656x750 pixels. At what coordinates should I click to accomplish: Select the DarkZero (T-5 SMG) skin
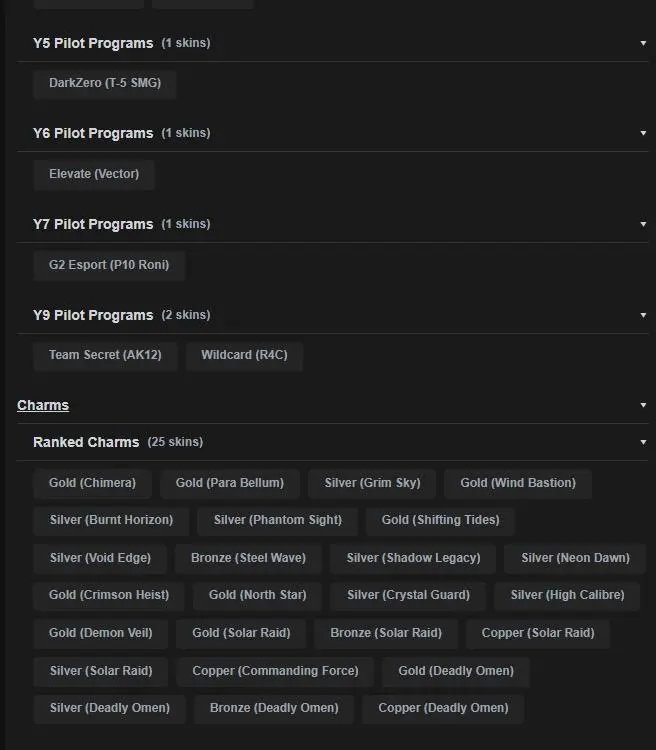(x=105, y=83)
